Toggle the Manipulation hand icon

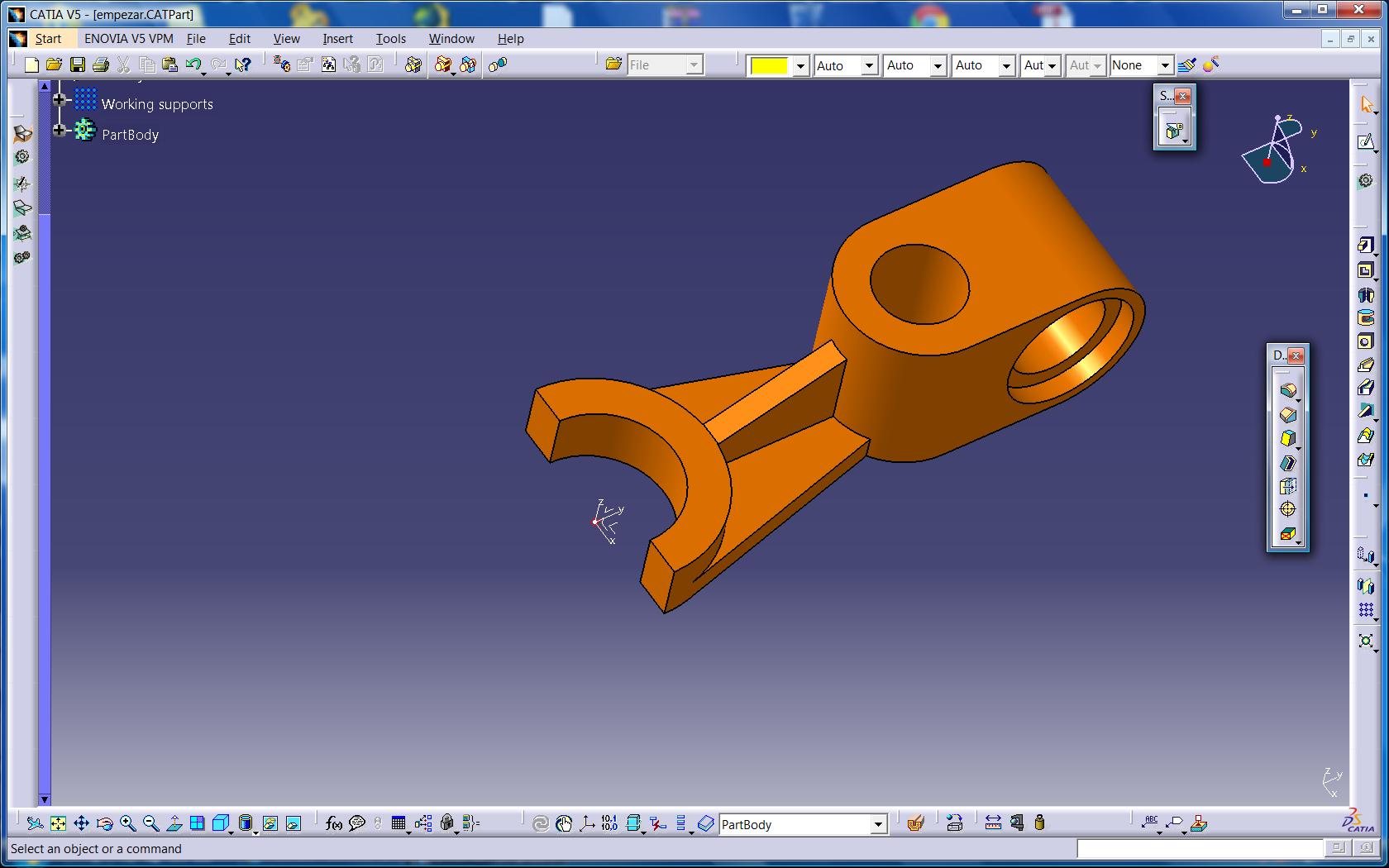pyautogui.click(x=564, y=823)
